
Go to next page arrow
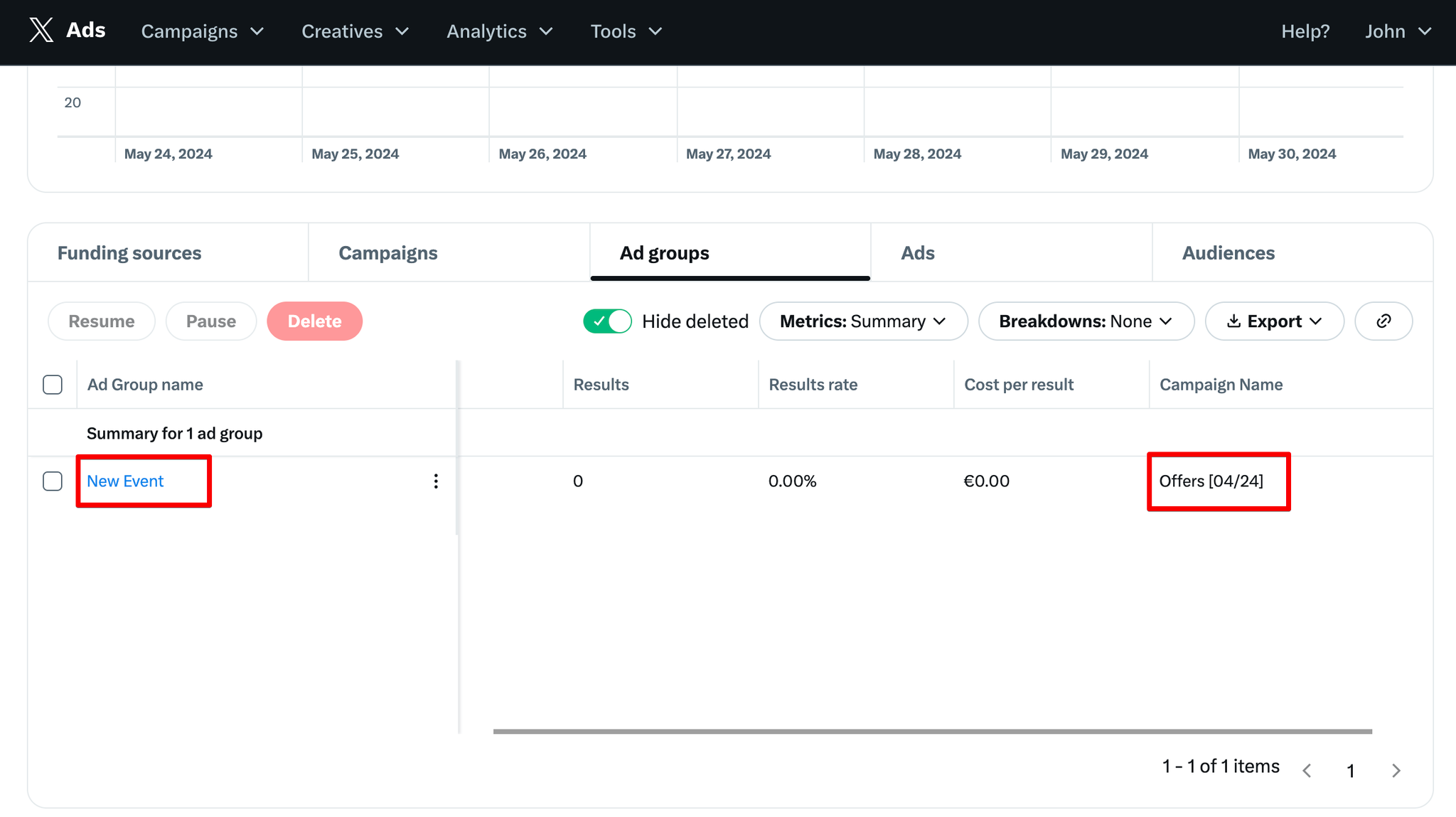pos(1396,771)
